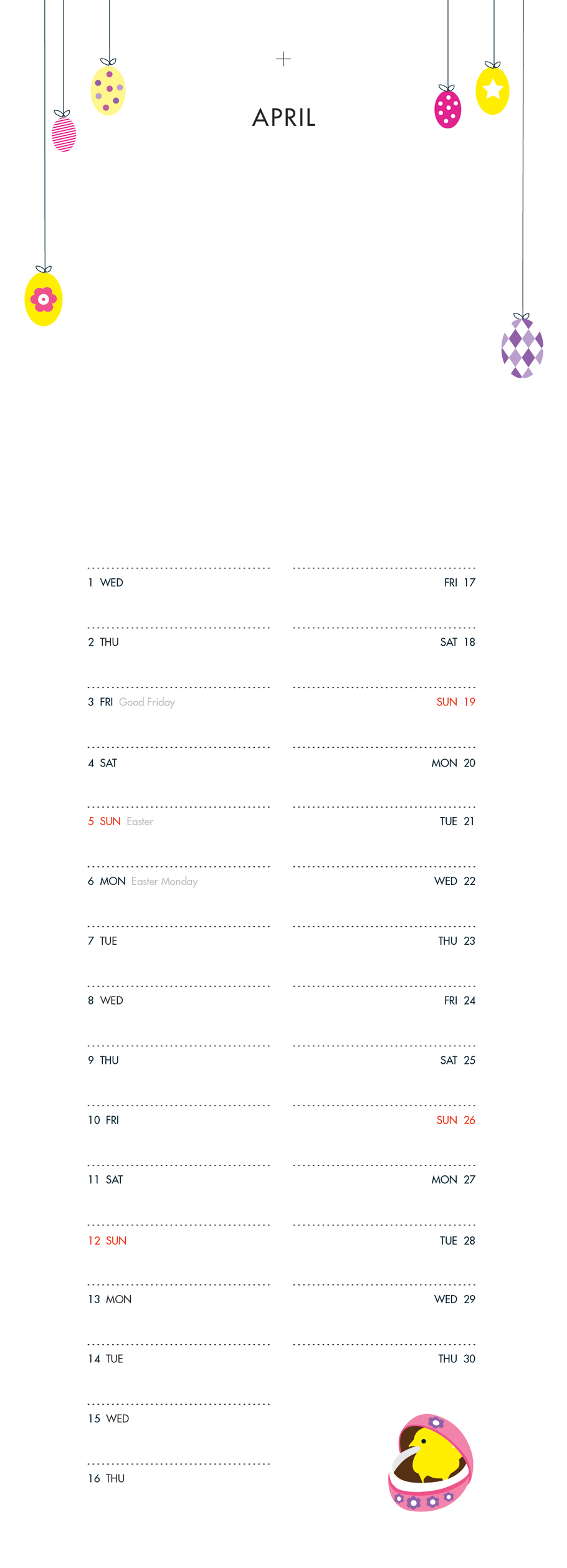567x1568 pixels.
Task: Click the yellow egg with white star
Action: [492, 90]
